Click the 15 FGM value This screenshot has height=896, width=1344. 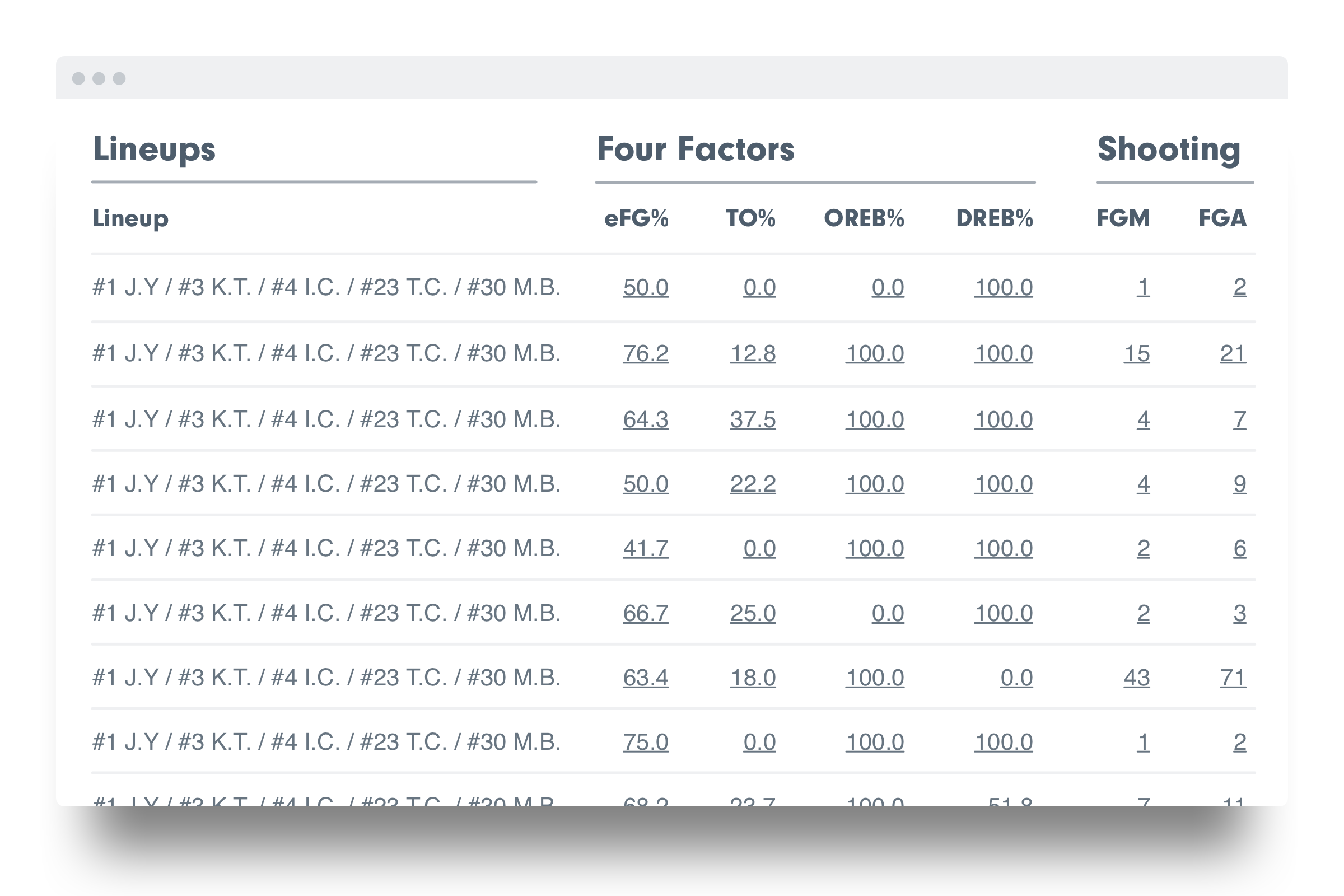coord(1137,354)
